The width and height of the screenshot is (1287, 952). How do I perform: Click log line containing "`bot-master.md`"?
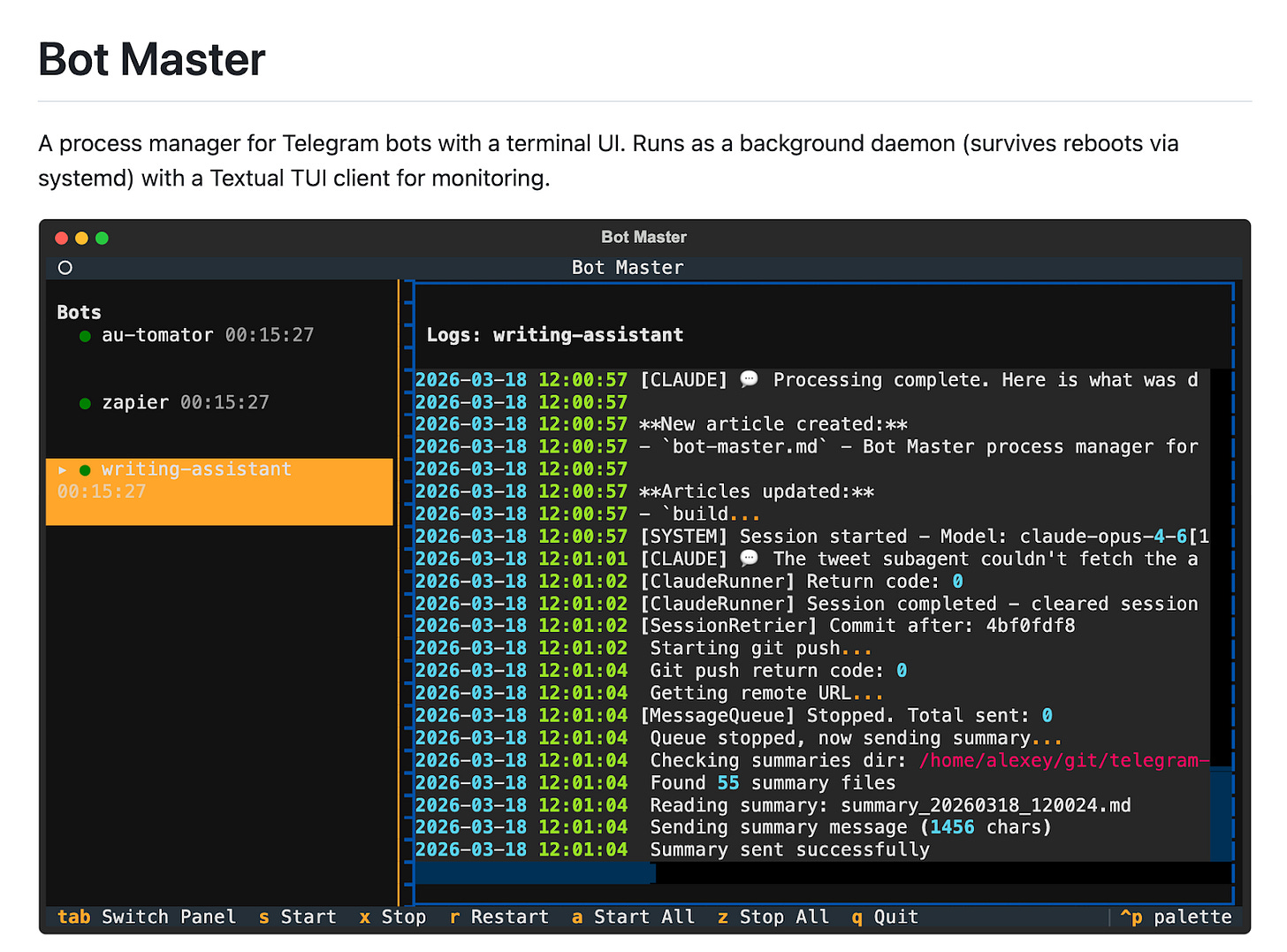click(807, 446)
